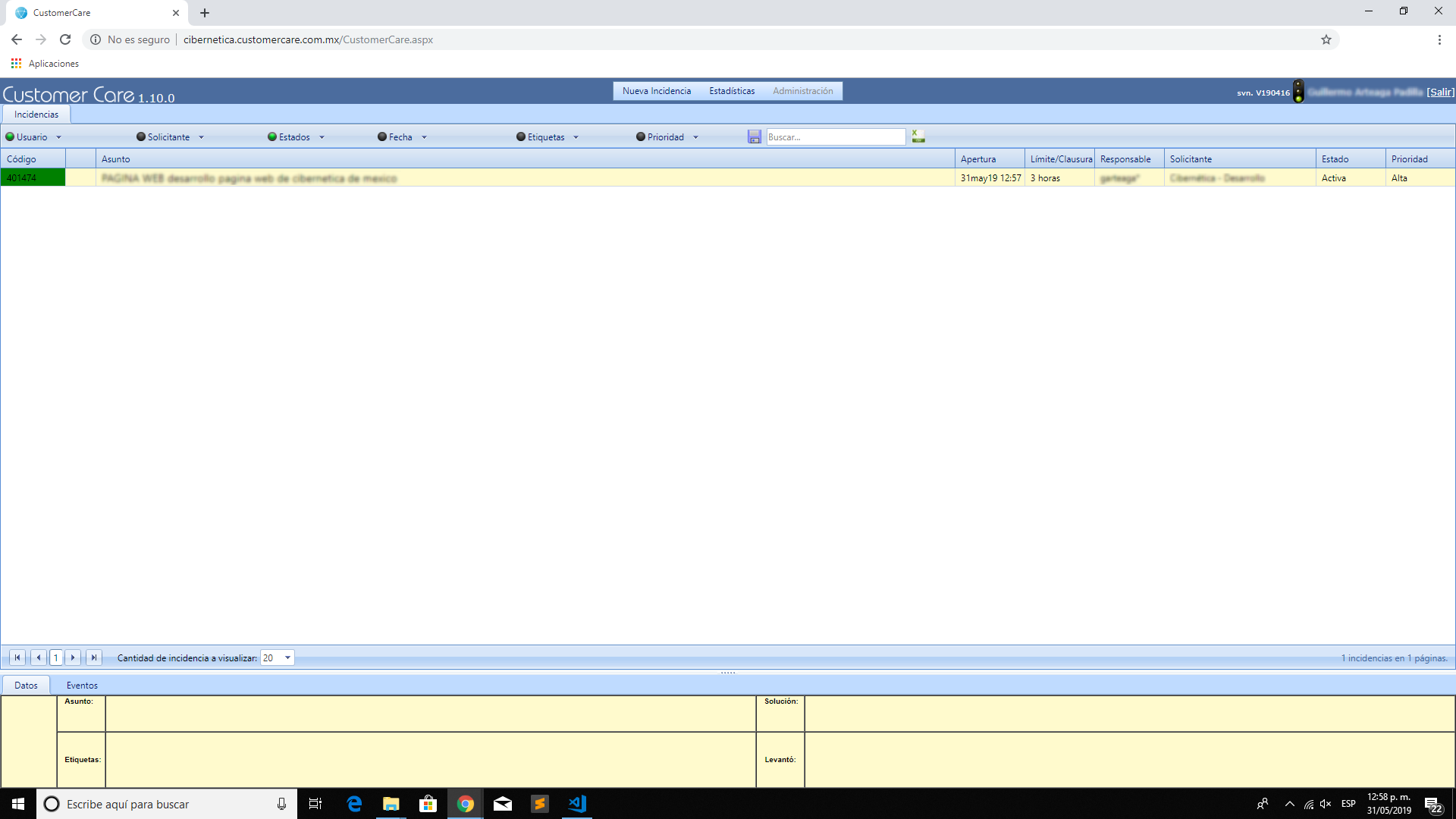Expand the Etiquetas filter dropdown arrow
1456x819 pixels.
(x=576, y=137)
